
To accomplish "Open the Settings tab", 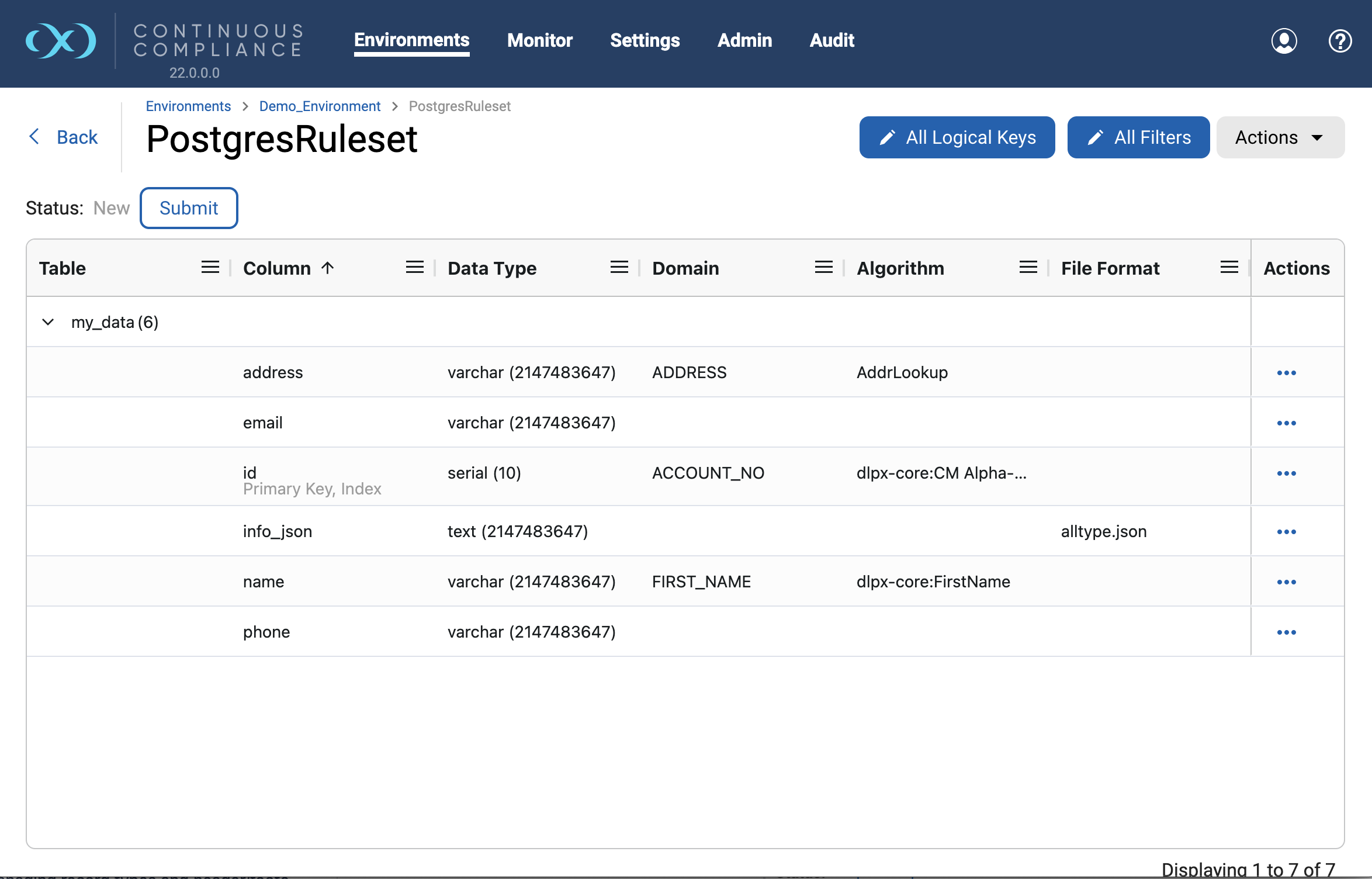I will (x=645, y=40).
